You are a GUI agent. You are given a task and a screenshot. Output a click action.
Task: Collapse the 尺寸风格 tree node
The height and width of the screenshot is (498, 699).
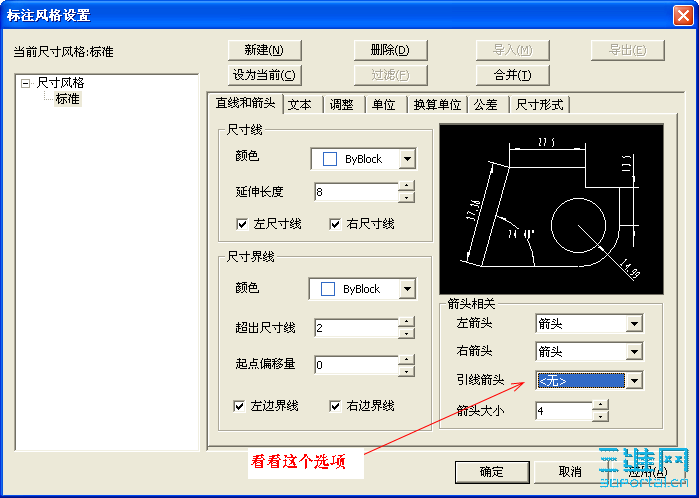pos(26,83)
